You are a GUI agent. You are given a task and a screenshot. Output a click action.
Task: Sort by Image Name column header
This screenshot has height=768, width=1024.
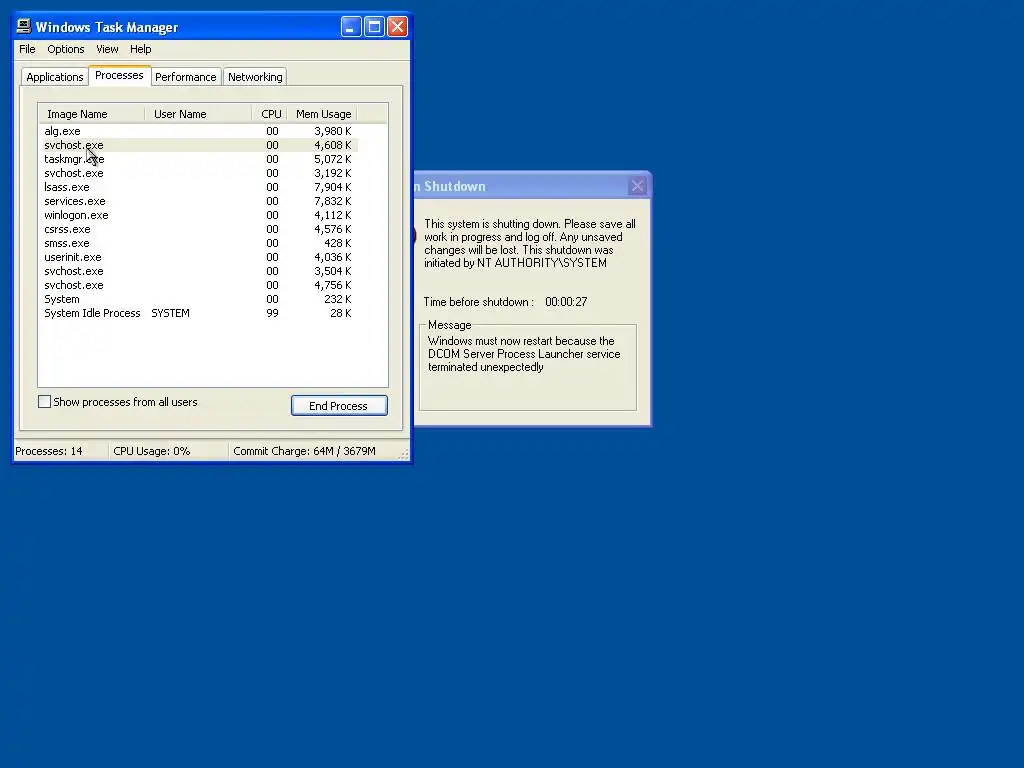click(92, 114)
